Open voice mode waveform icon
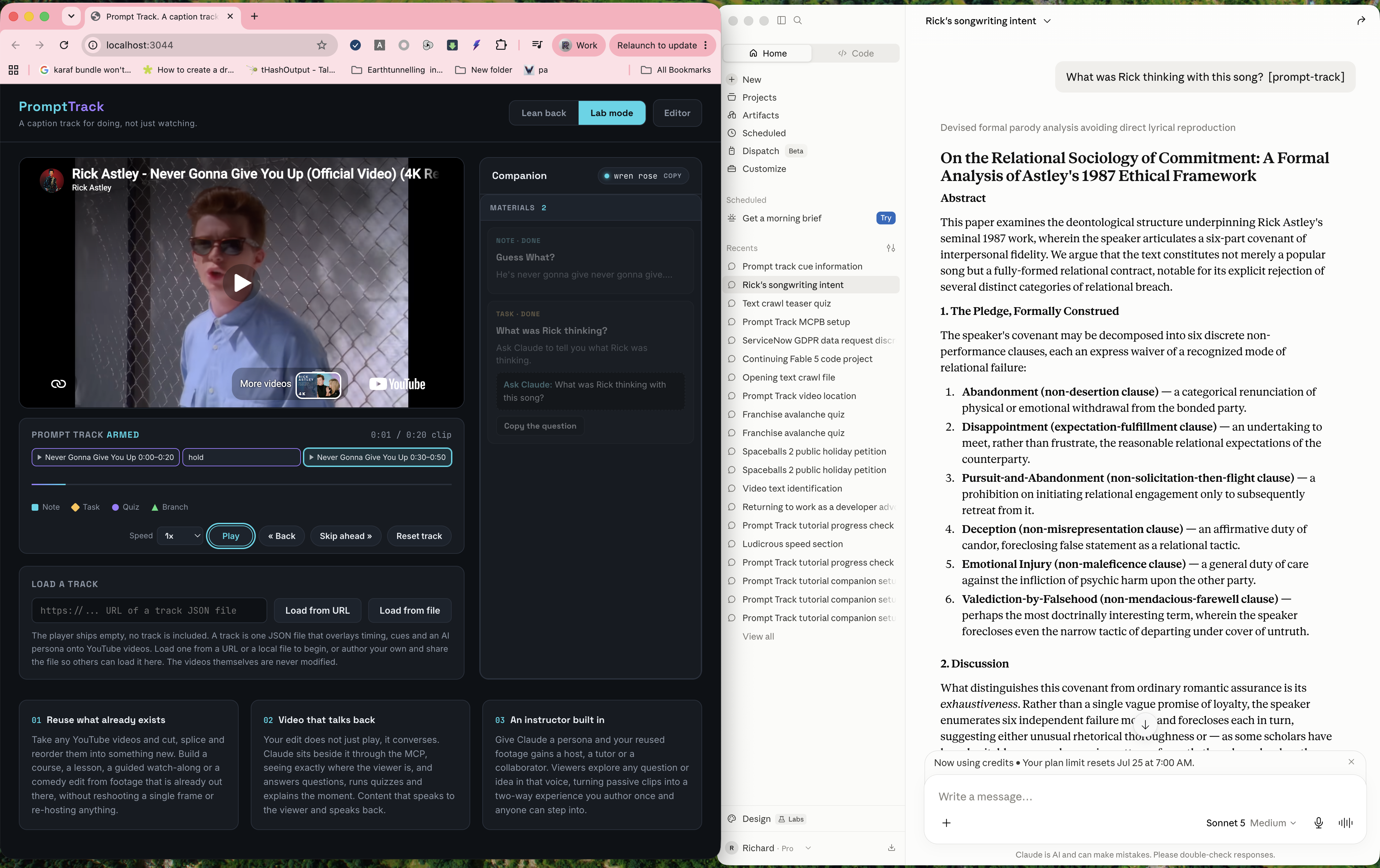Image resolution: width=1380 pixels, height=868 pixels. (x=1345, y=823)
